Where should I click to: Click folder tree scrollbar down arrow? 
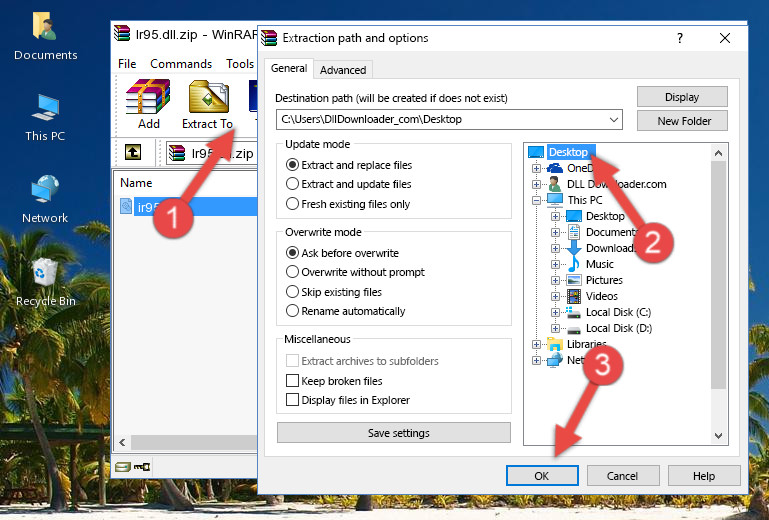click(718, 436)
